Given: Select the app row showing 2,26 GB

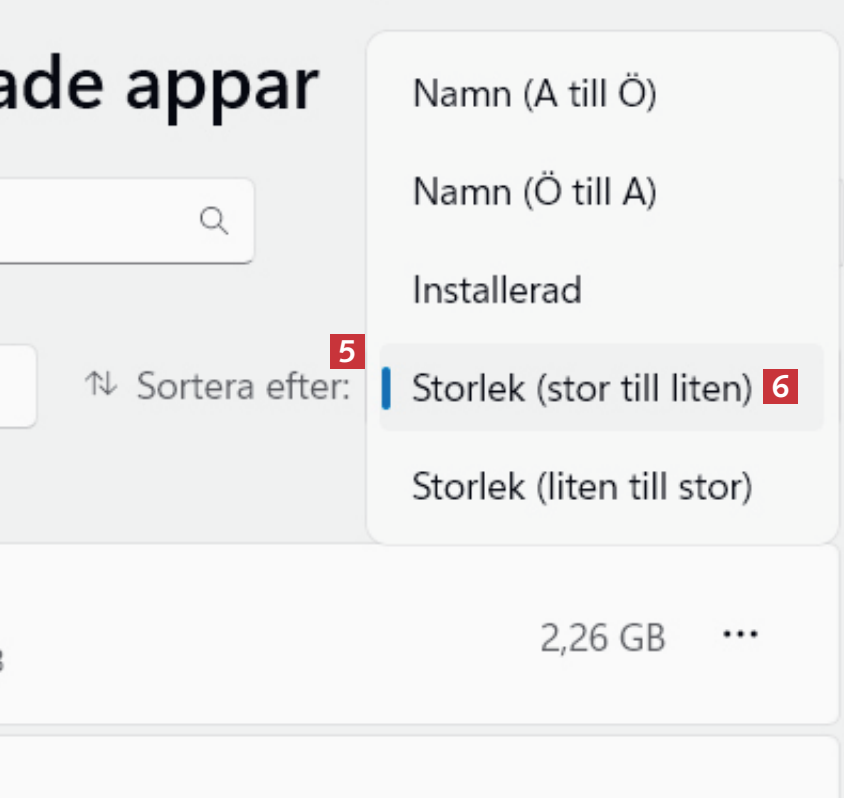Looking at the screenshot, I should click(x=300, y=634).
